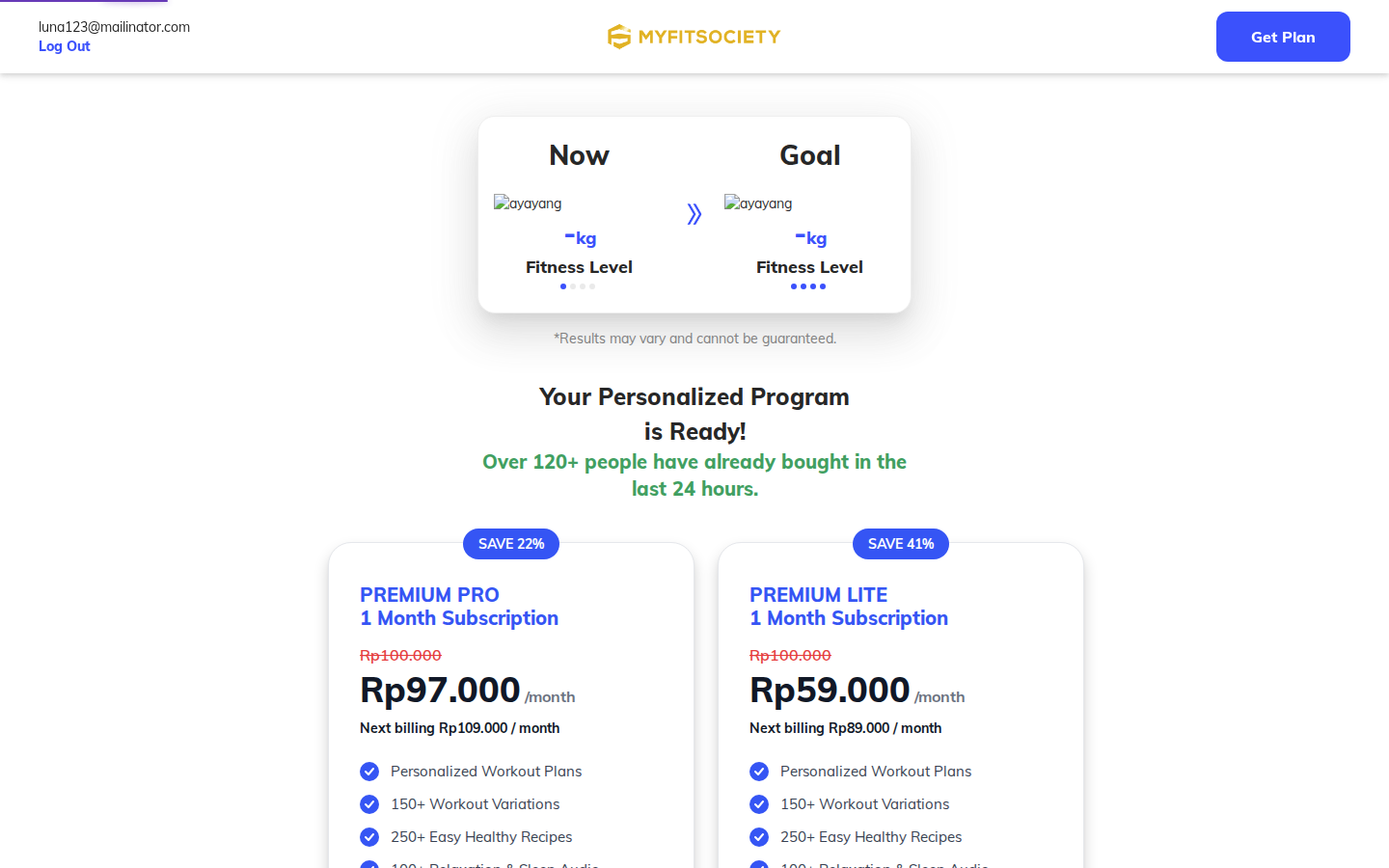Click the Goal broken image placeholder
The width and height of the screenshot is (1389, 868).
pos(758,203)
